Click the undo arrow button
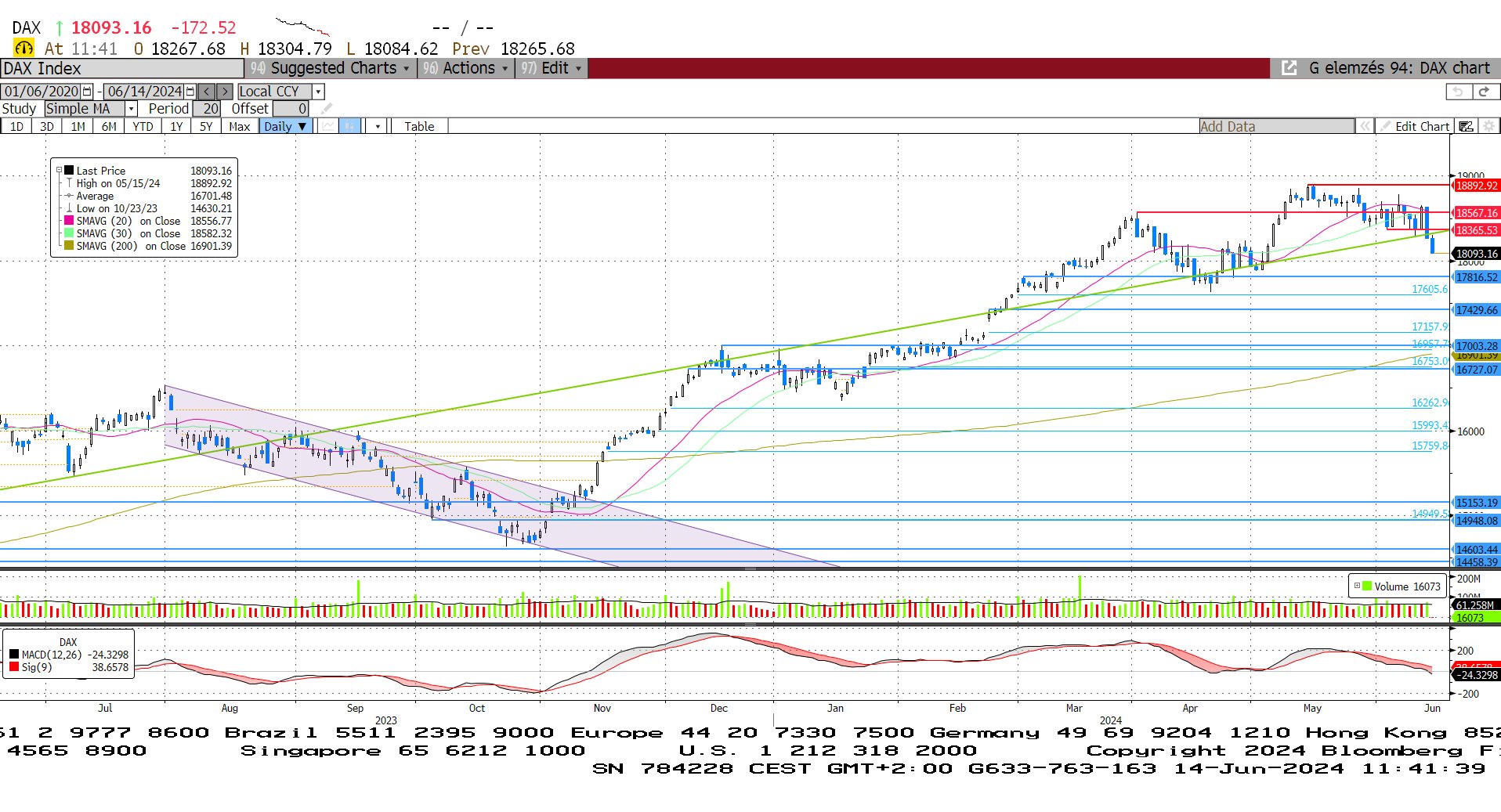The width and height of the screenshot is (1501, 812). [x=1458, y=92]
